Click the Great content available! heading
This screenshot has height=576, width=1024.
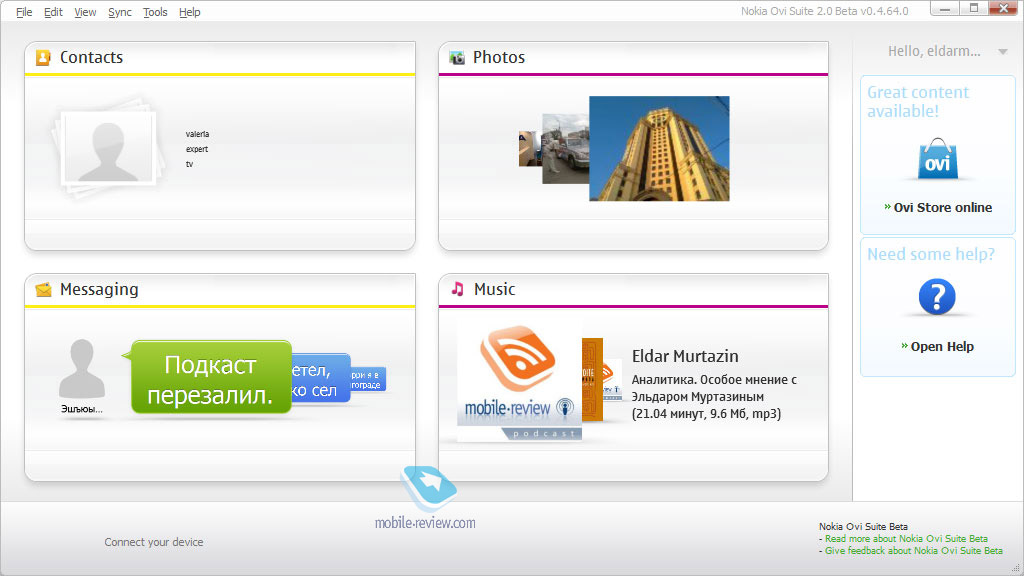click(x=918, y=102)
